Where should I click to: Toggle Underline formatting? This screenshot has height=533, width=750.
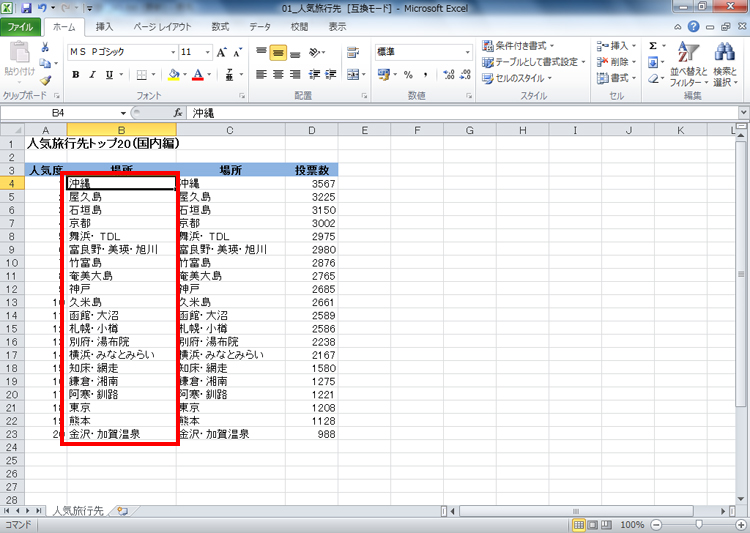(109, 75)
